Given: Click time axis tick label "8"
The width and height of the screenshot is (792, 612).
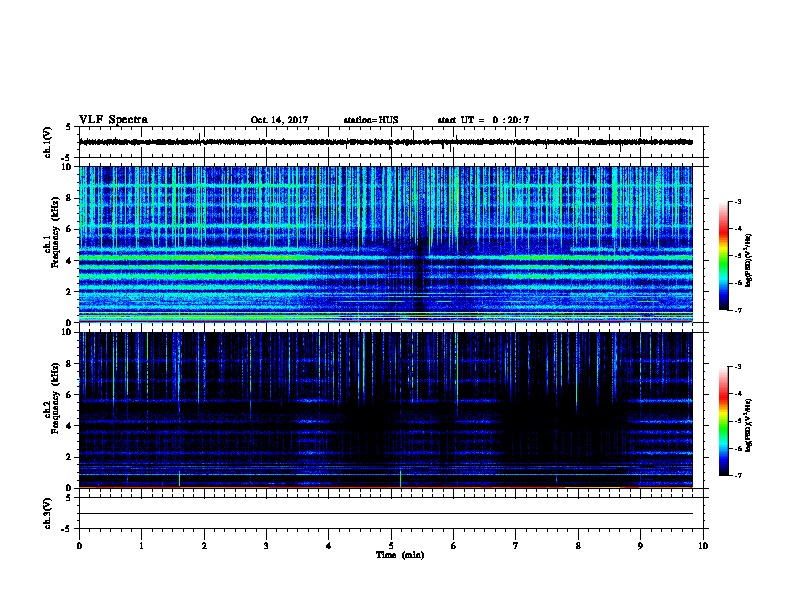Looking at the screenshot, I should click(578, 546).
